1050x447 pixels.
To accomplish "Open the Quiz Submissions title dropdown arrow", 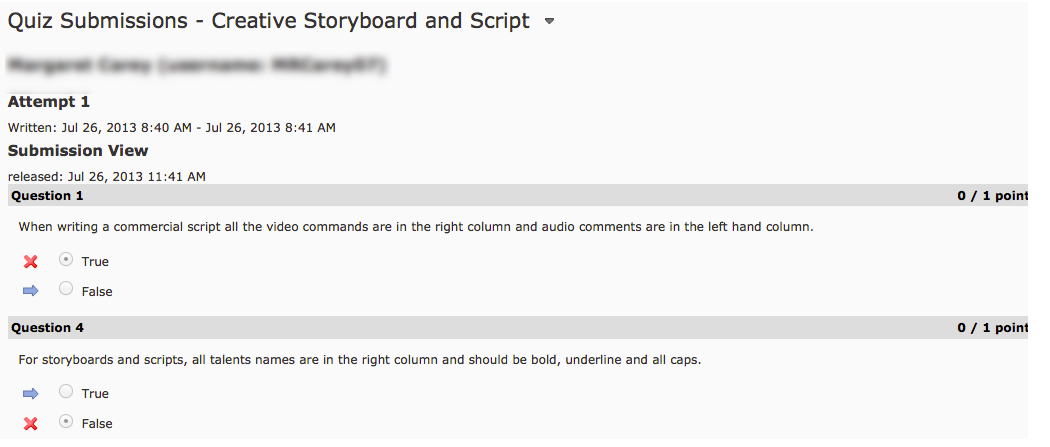I will point(549,22).
